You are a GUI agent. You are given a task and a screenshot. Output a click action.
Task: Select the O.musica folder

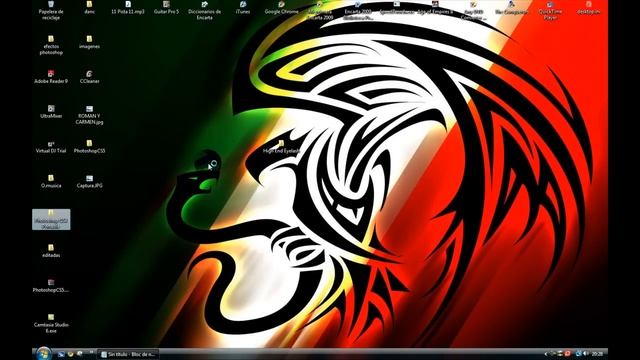[51, 182]
